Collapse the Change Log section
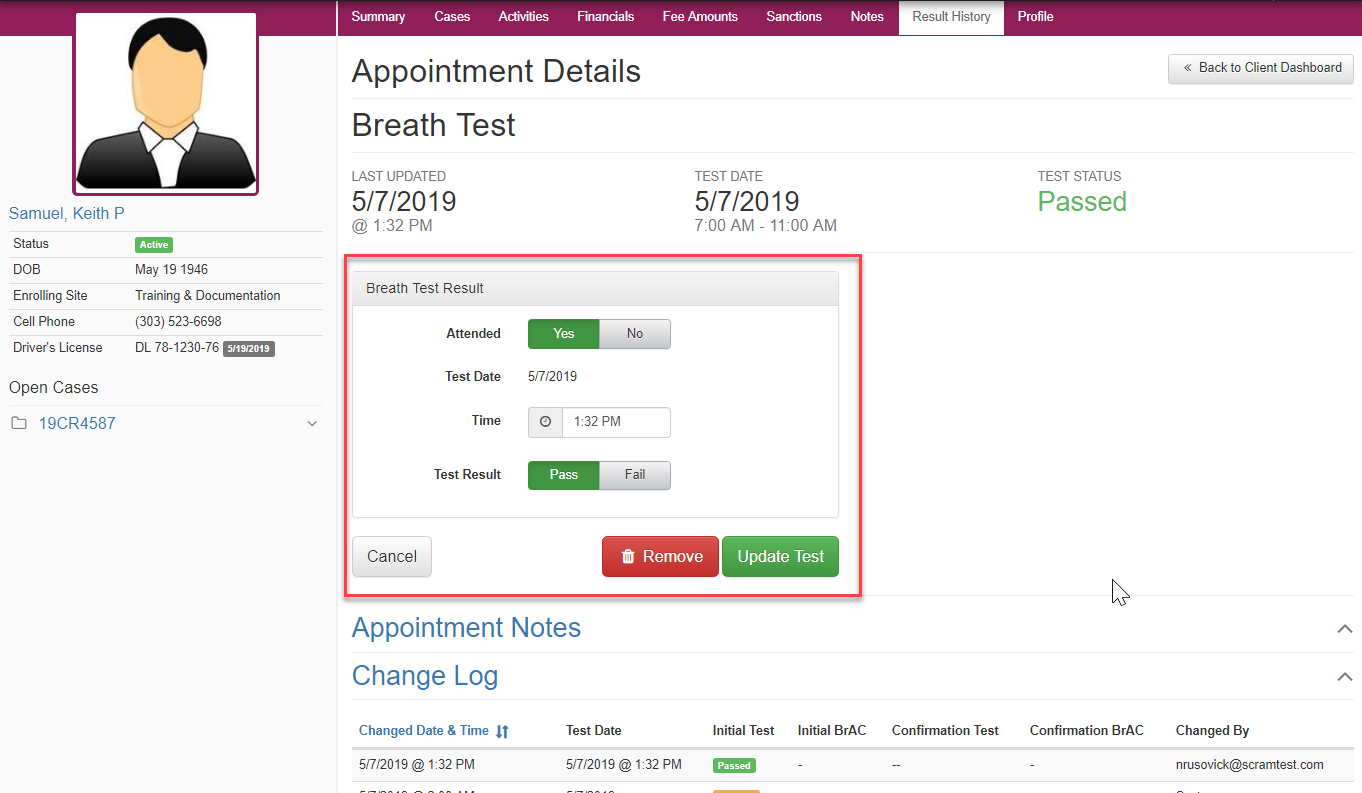The height and width of the screenshot is (793, 1362). [x=1344, y=677]
